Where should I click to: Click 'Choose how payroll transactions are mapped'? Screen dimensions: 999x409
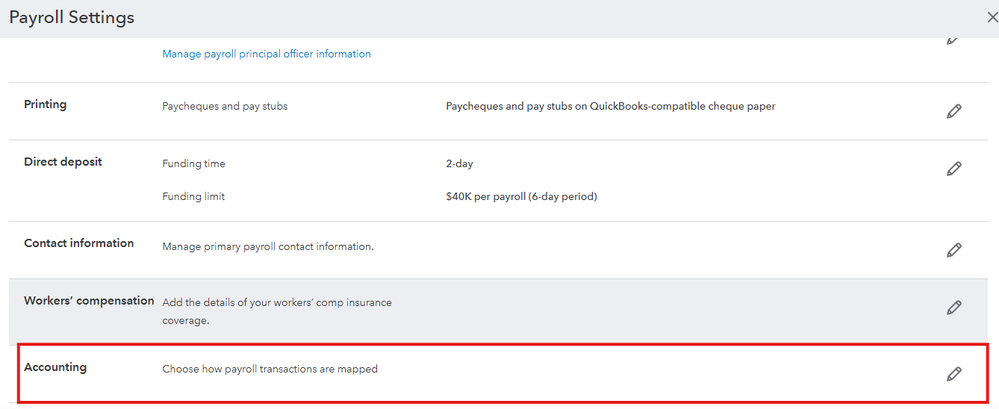click(270, 369)
